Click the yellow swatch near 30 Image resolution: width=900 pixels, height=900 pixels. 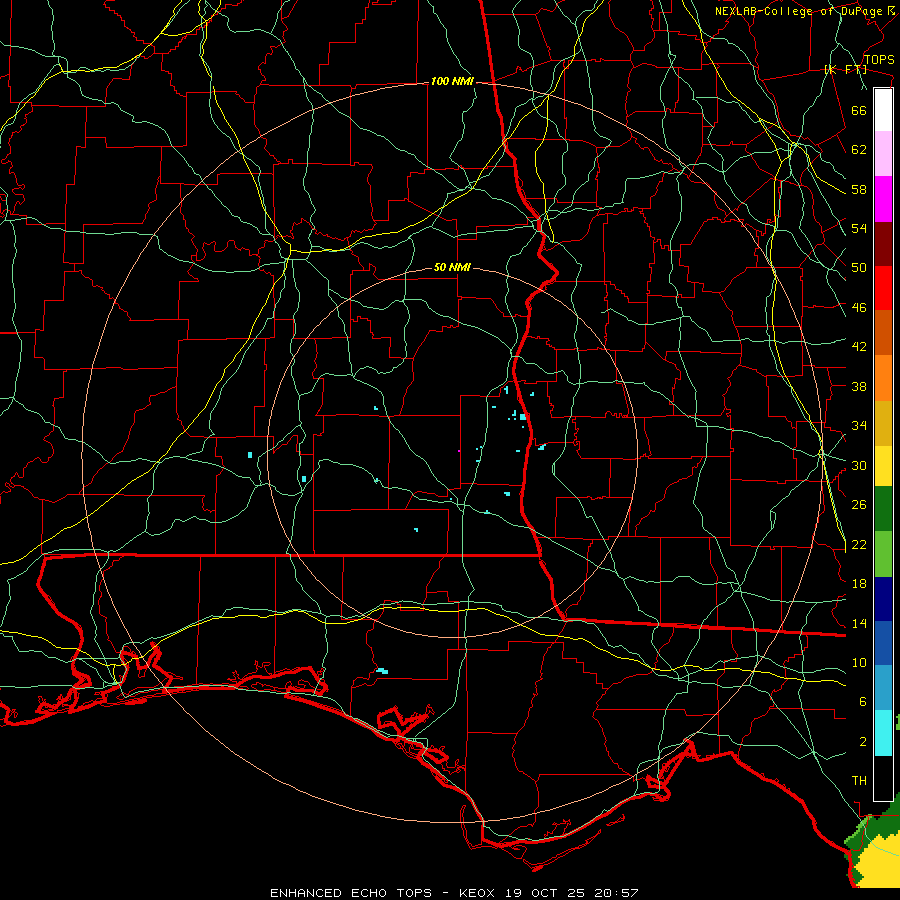tap(883, 466)
